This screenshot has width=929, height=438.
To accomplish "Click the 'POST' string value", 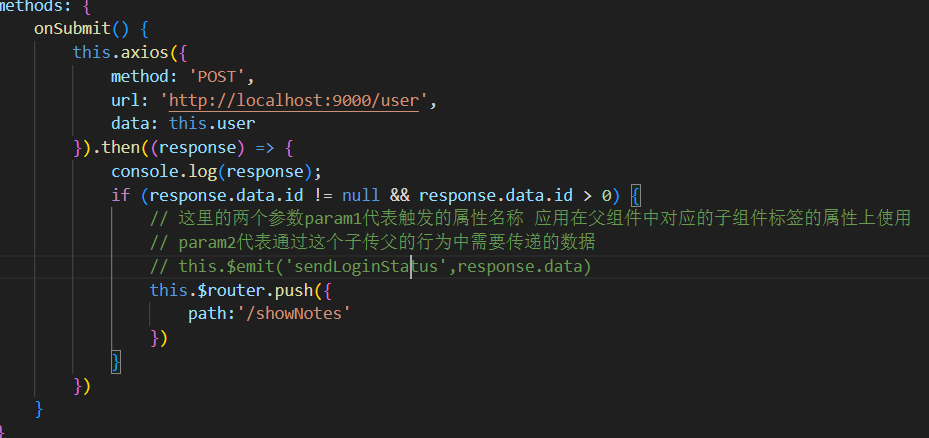I will (217, 76).
